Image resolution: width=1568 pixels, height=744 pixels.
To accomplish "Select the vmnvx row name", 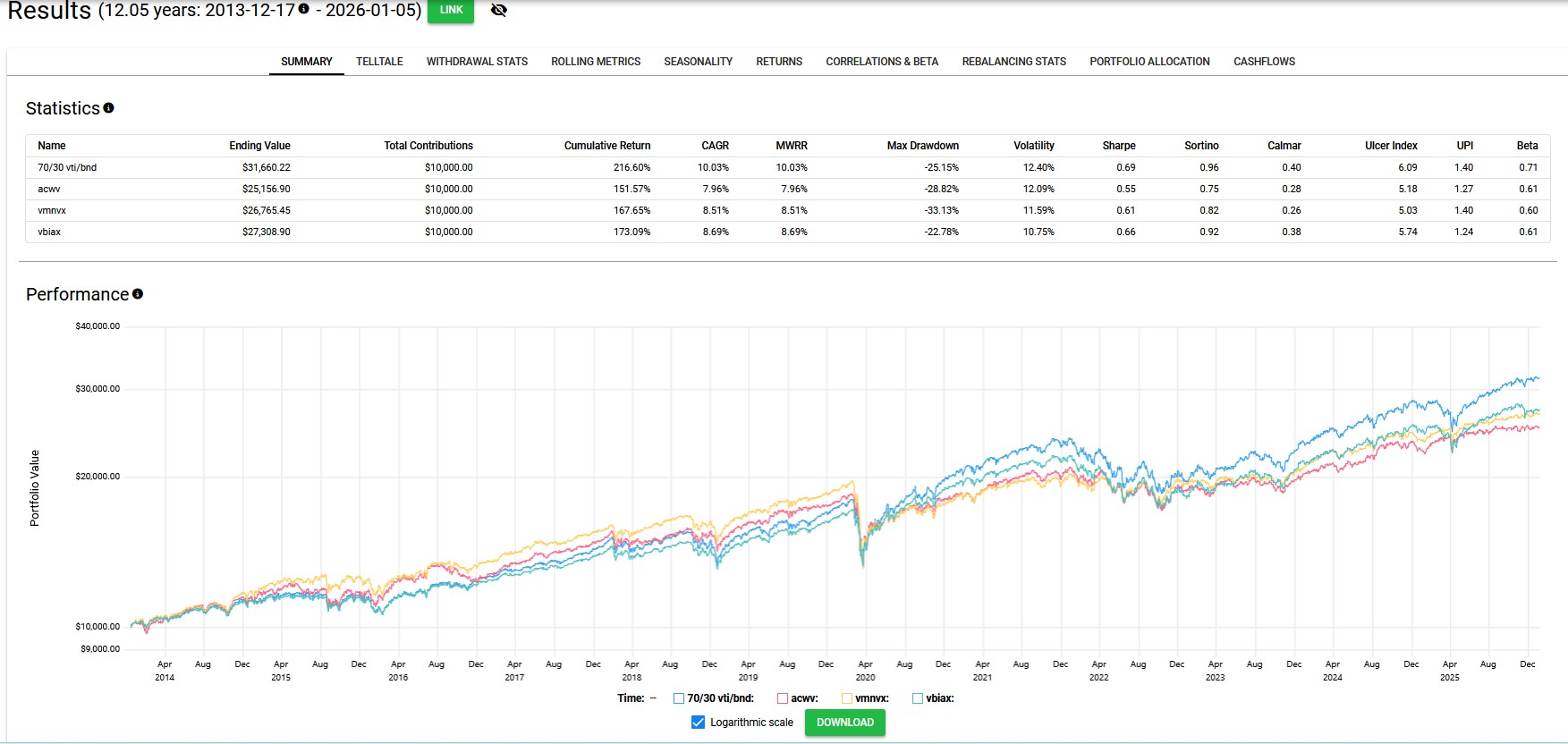I will point(52,210).
